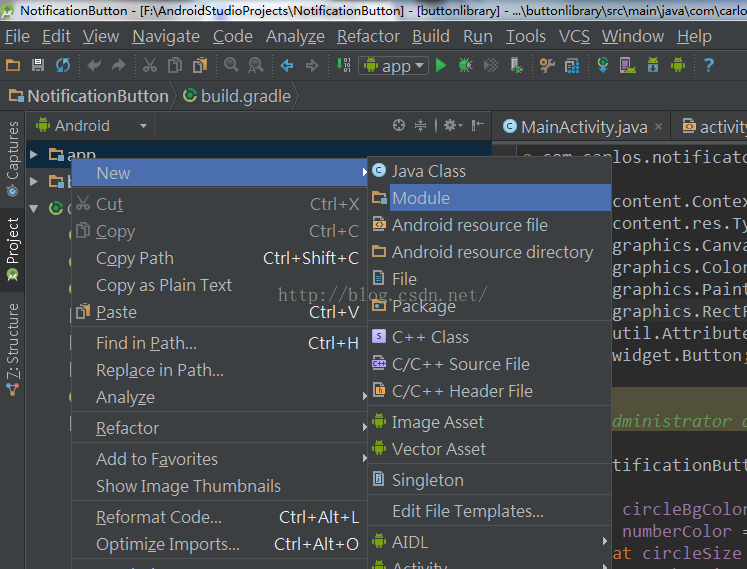Expand the Refactor submenu
747x569 pixels.
tap(364, 427)
